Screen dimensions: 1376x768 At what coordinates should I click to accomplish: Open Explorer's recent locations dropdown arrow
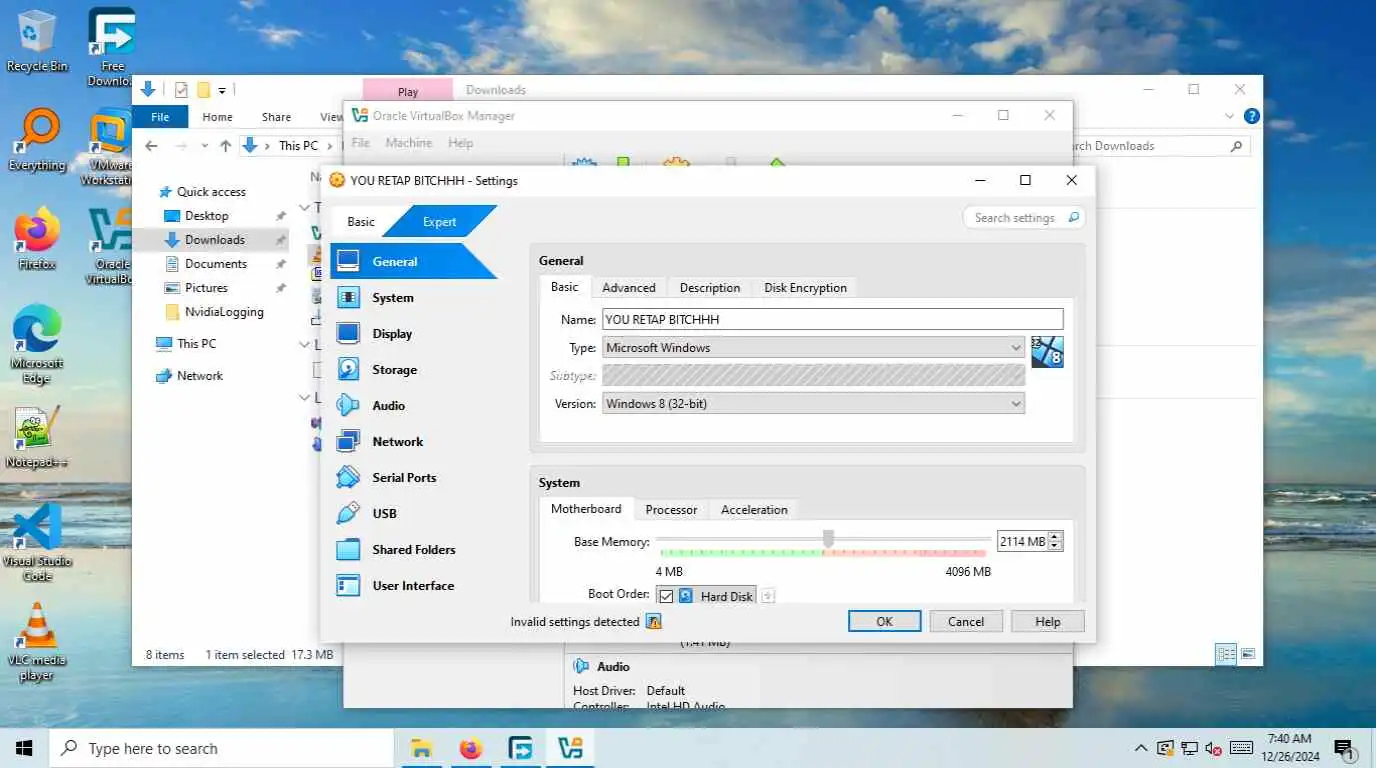204,146
